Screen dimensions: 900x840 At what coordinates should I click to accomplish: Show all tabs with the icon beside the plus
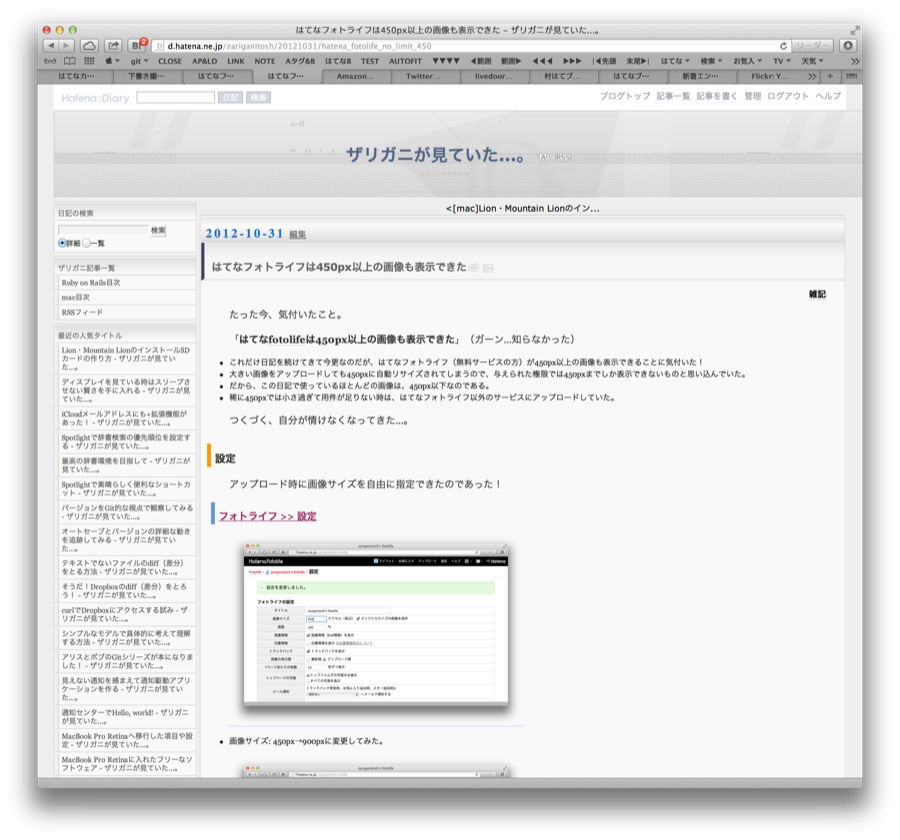[851, 76]
